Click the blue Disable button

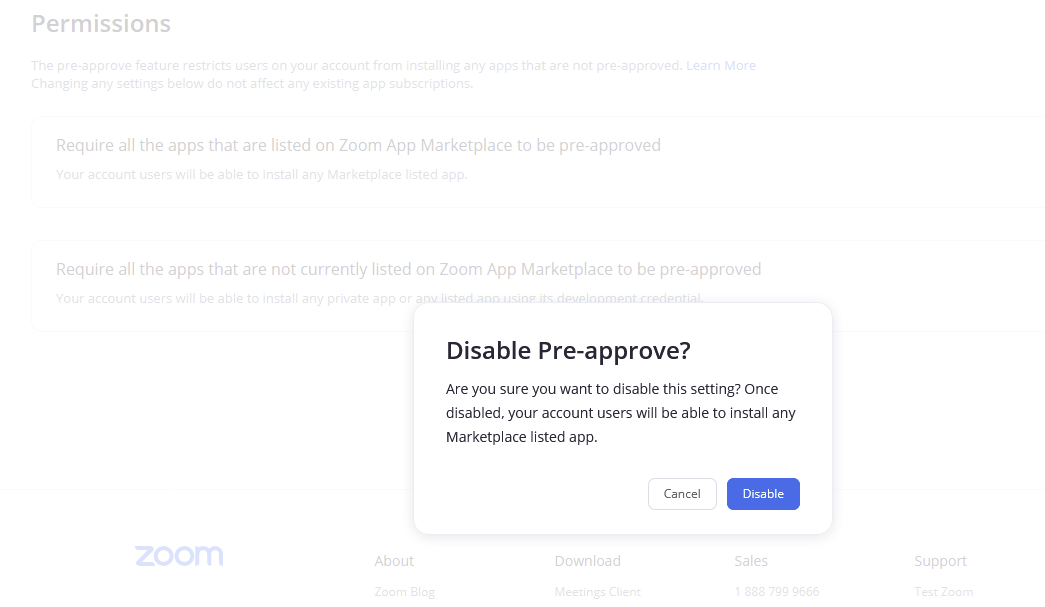(762, 494)
